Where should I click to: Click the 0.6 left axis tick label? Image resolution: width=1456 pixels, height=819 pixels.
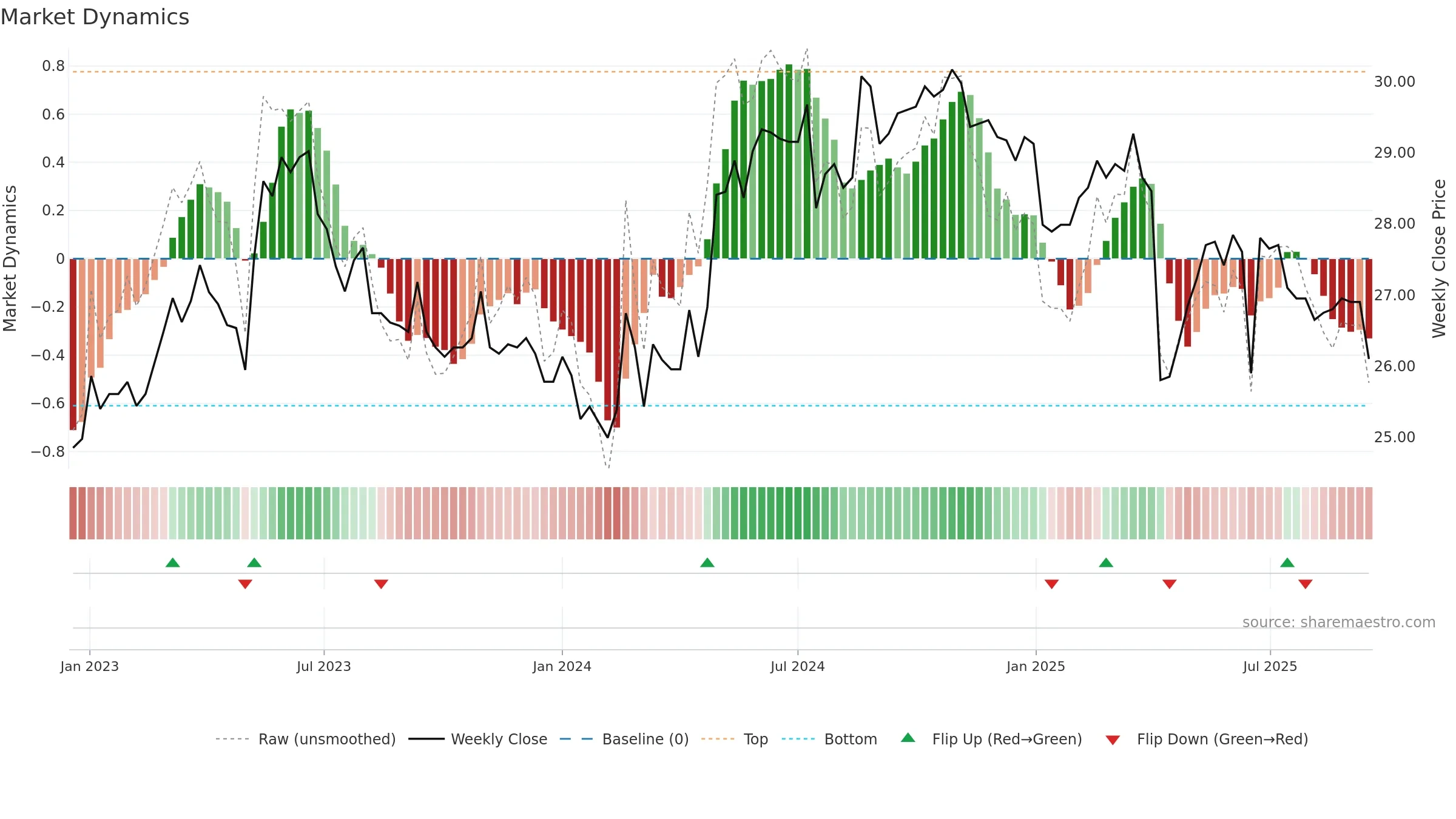53,114
